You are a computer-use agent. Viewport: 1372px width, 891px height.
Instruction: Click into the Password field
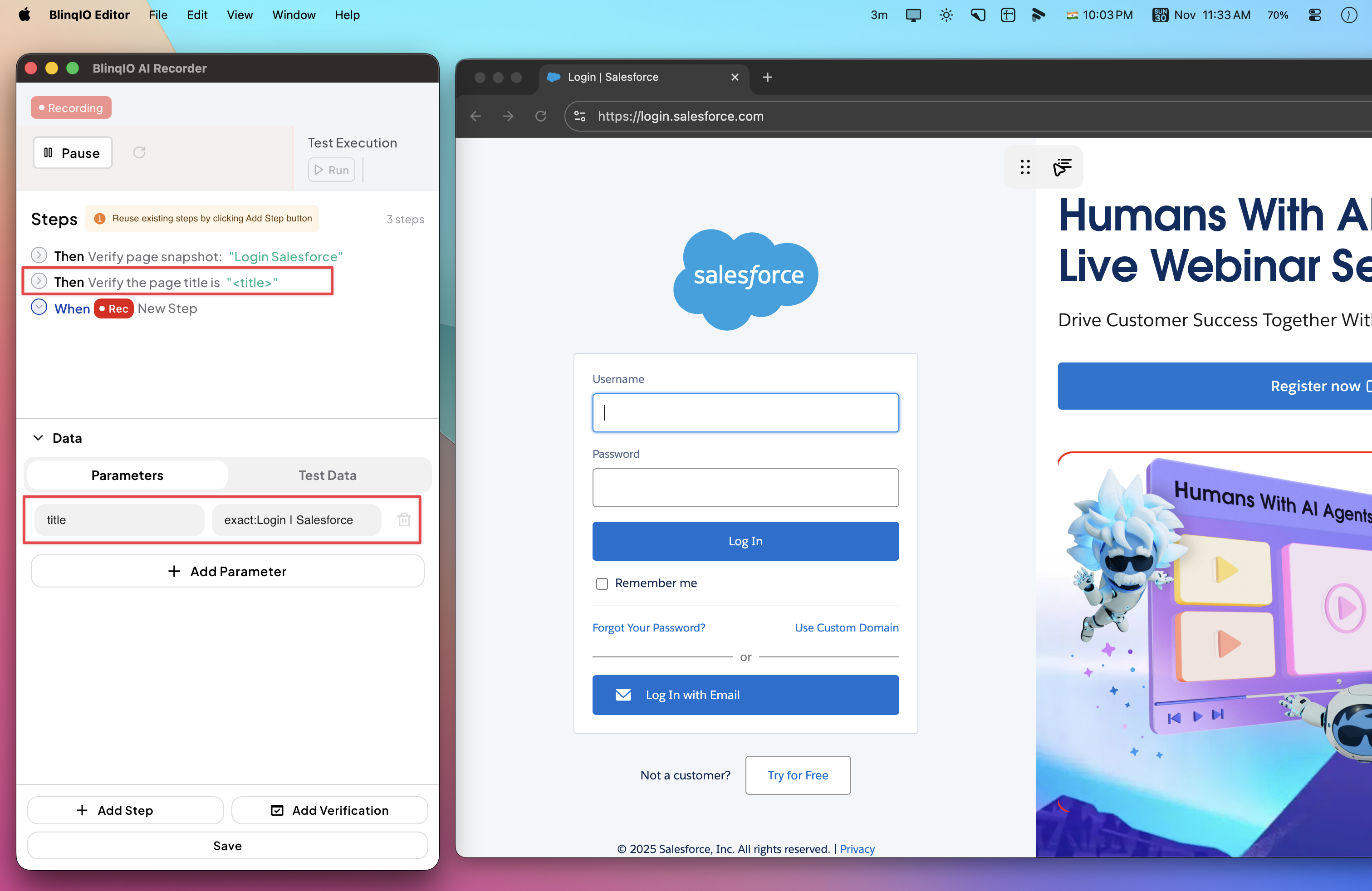coord(745,488)
